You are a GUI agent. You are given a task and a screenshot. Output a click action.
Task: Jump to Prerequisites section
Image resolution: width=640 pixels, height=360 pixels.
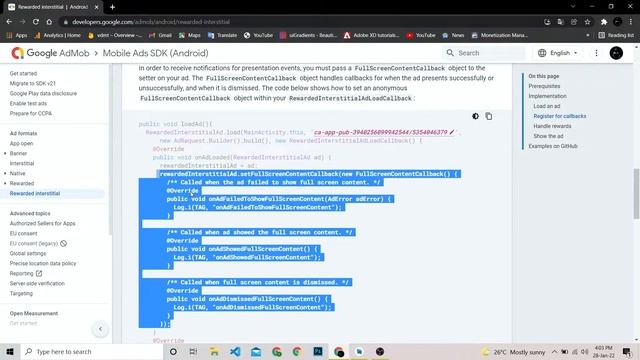click(x=544, y=86)
